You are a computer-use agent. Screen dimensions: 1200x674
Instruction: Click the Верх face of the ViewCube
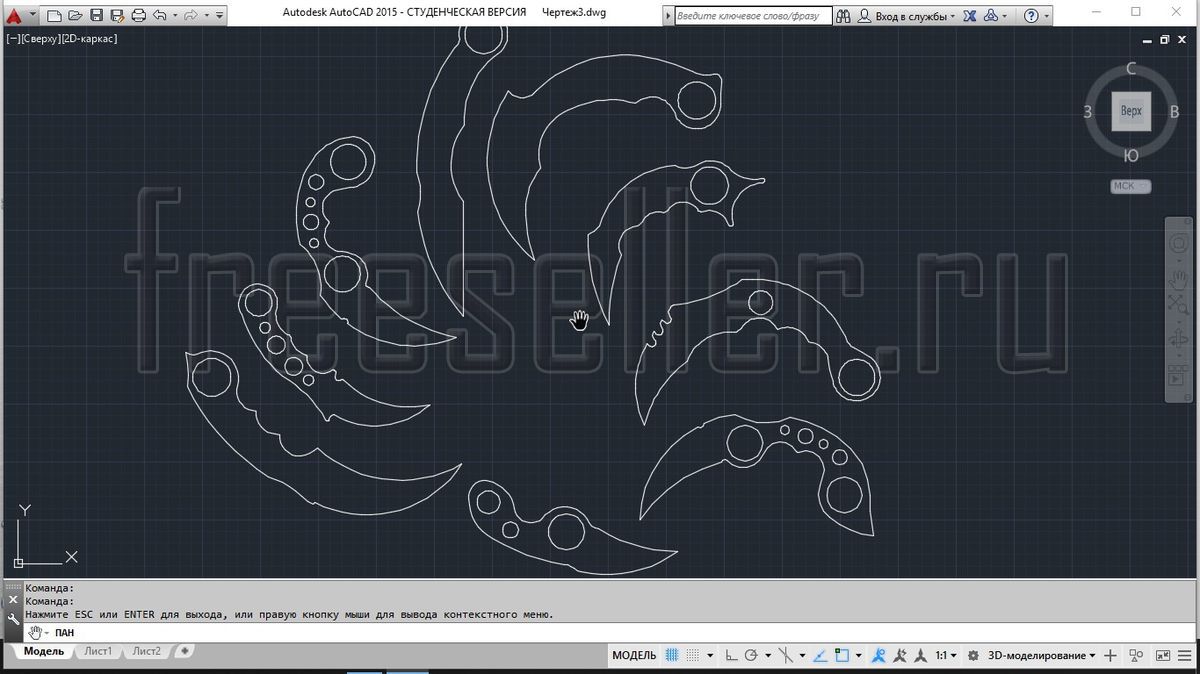coord(1131,111)
